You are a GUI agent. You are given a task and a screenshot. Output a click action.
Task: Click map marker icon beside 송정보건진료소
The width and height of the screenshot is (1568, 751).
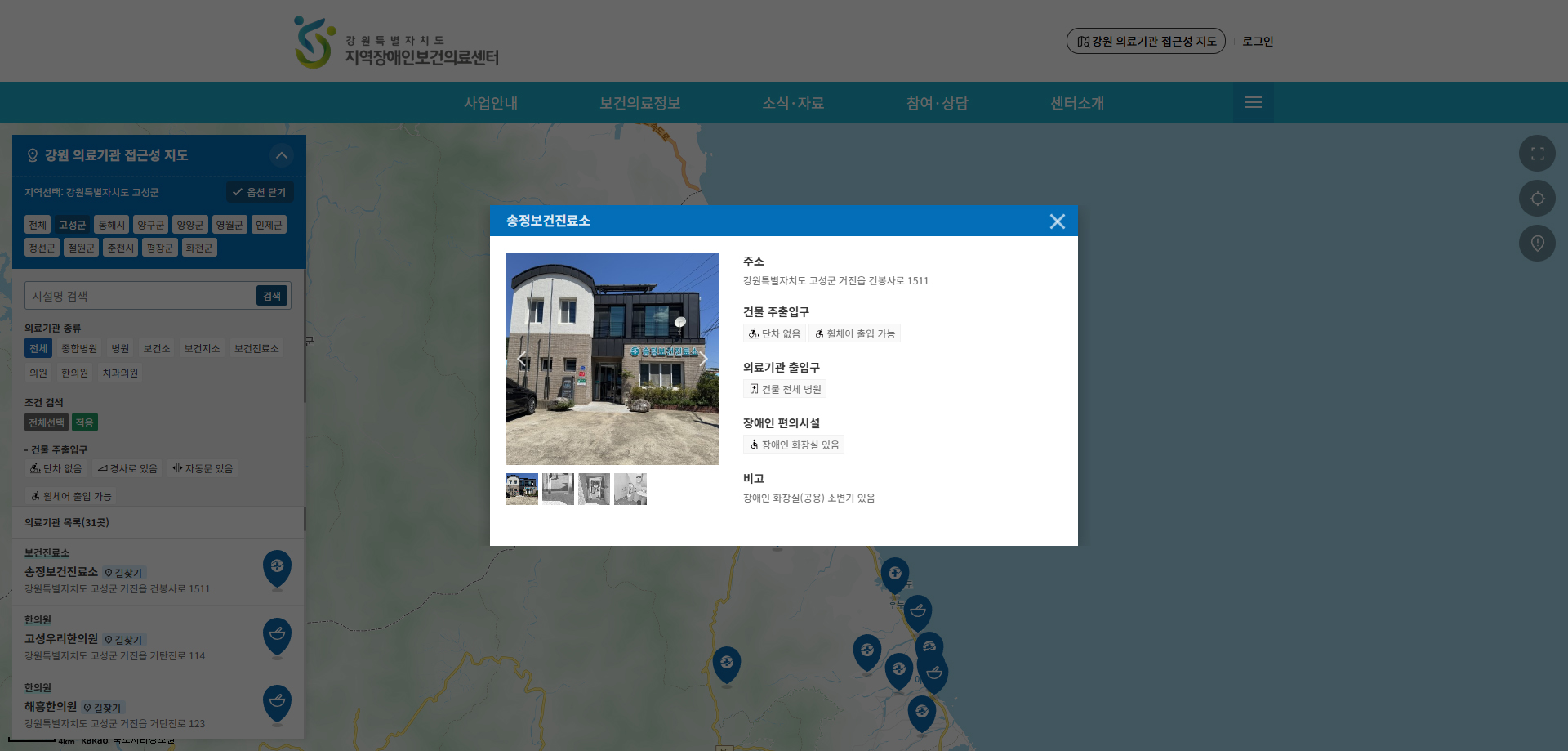click(x=277, y=568)
